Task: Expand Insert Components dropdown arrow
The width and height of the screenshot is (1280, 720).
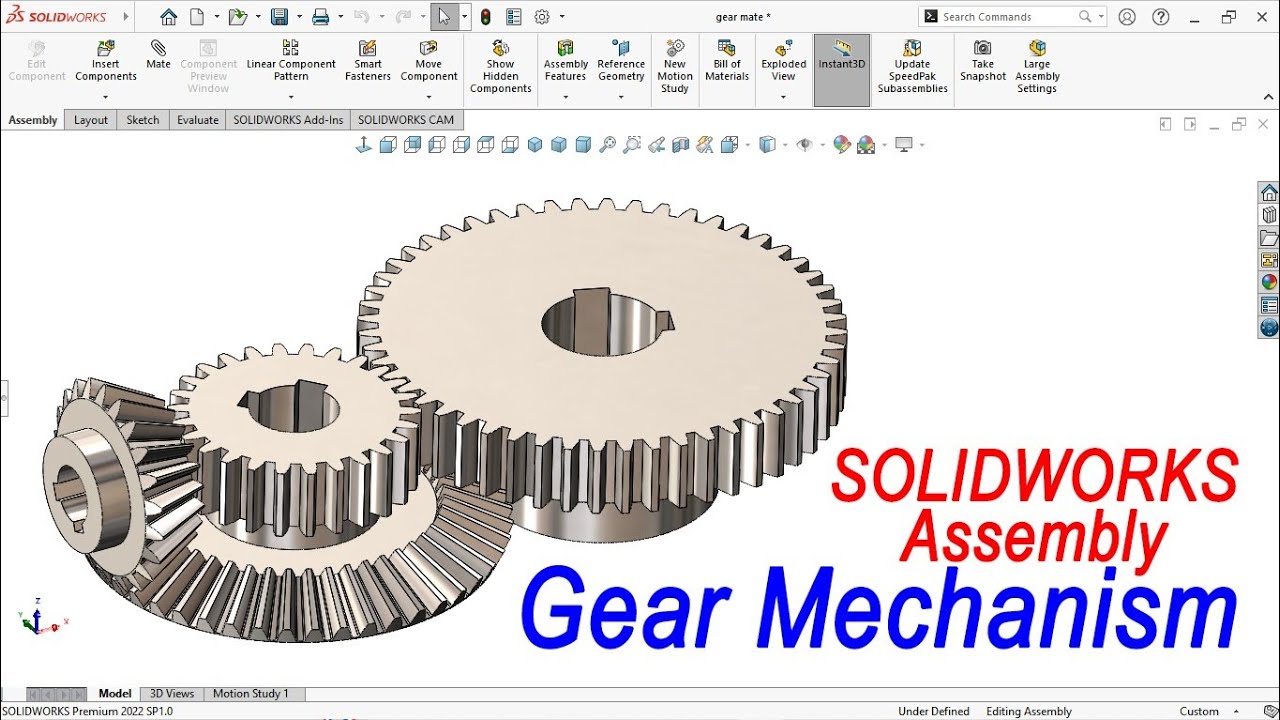Action: point(105,98)
